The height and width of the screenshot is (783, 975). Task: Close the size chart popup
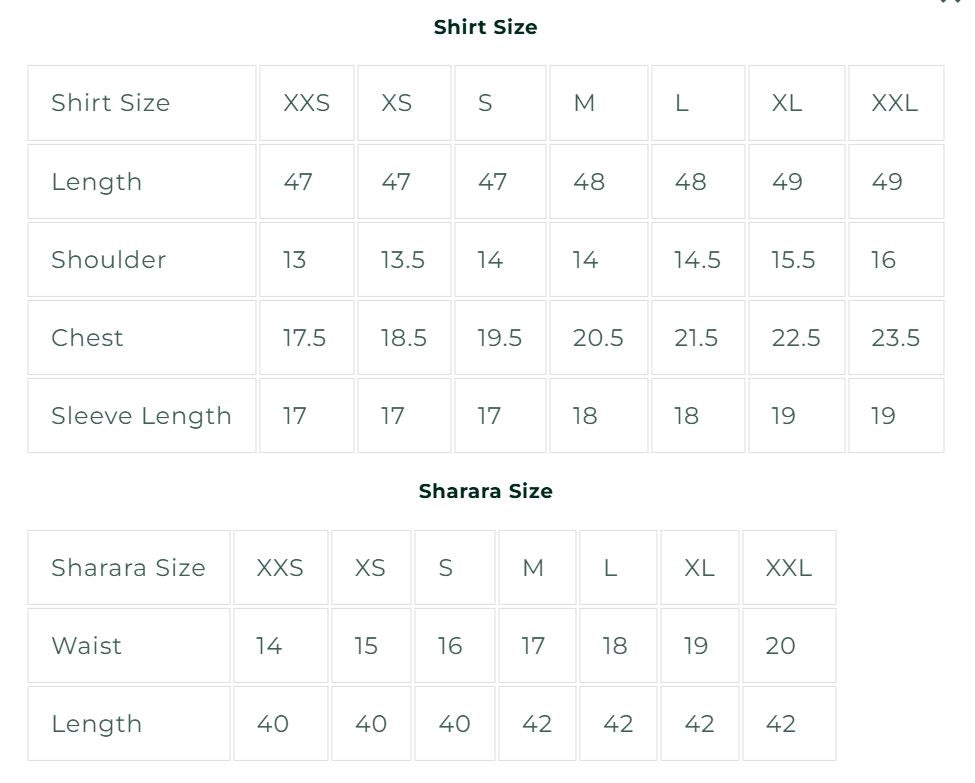point(952,2)
